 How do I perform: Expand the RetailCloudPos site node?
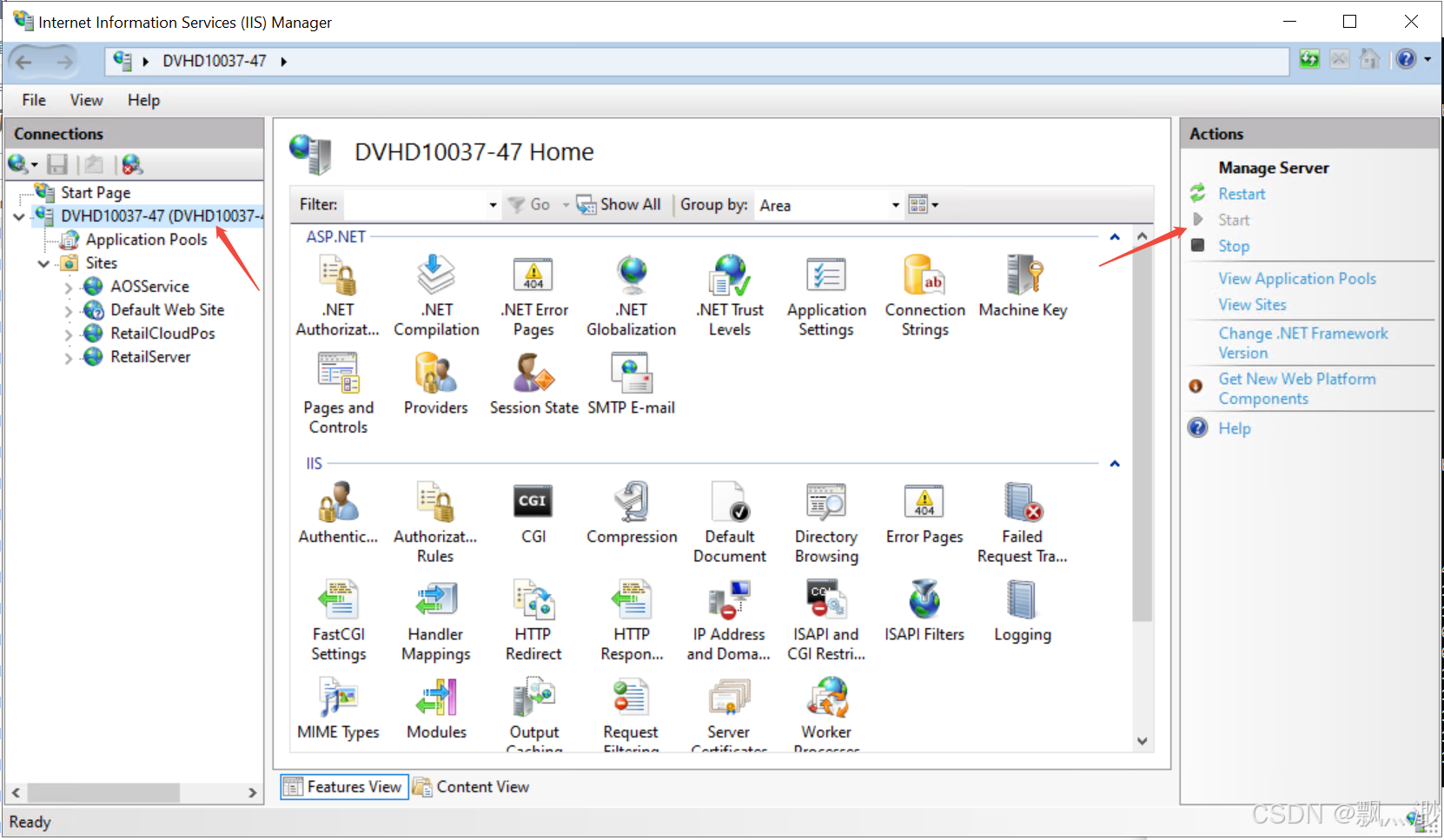click(x=69, y=334)
